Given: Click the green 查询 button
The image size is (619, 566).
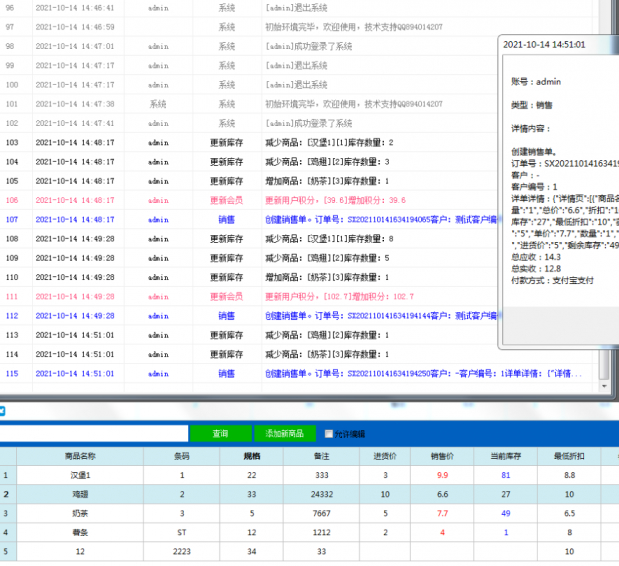Looking at the screenshot, I should point(220,433).
